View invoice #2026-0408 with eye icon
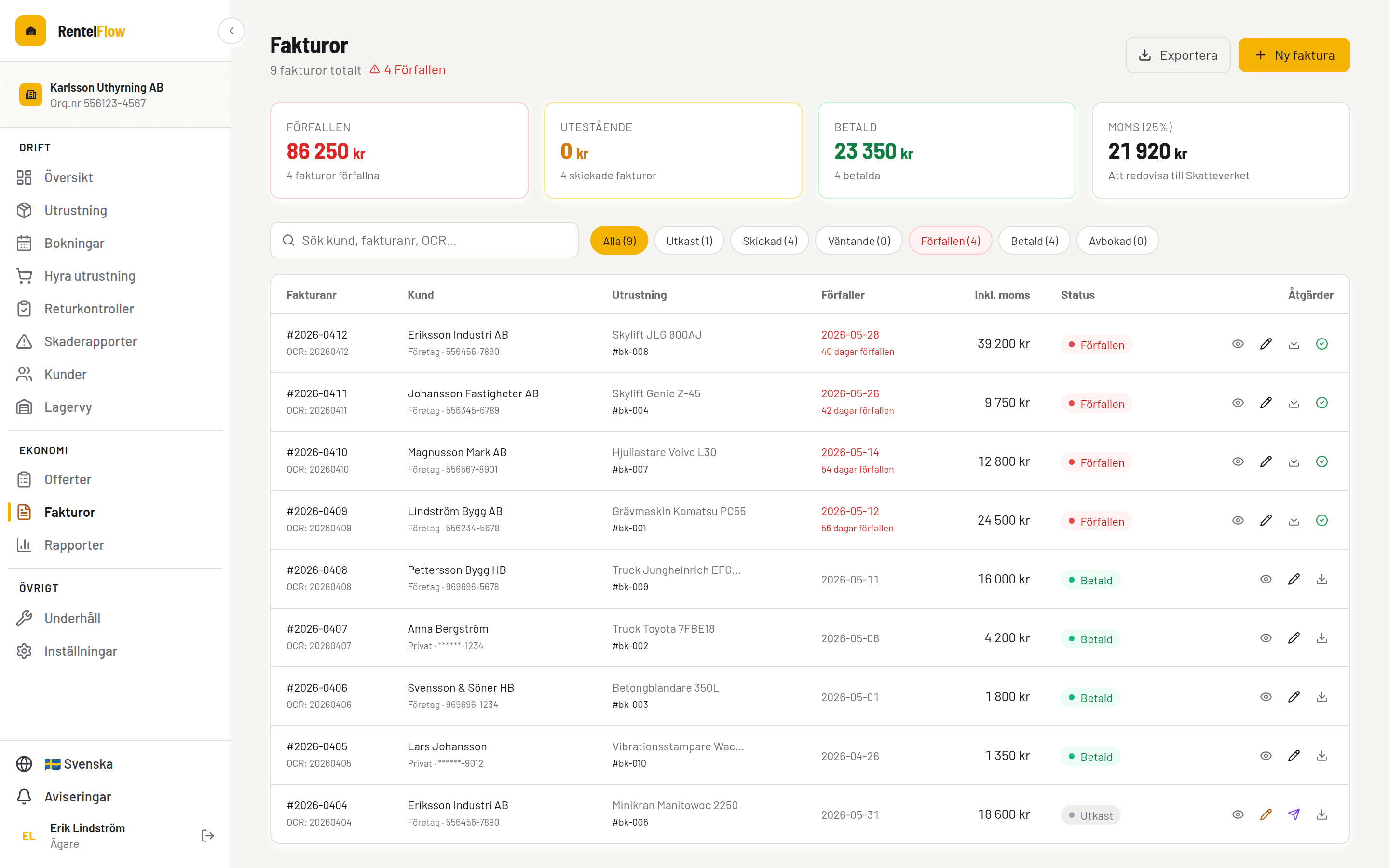The height and width of the screenshot is (868, 1389). [1266, 579]
